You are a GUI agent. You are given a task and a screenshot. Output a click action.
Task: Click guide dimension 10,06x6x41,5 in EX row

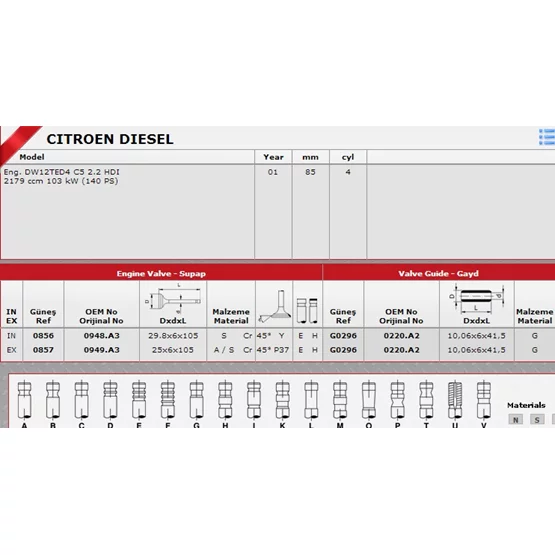click(x=476, y=350)
